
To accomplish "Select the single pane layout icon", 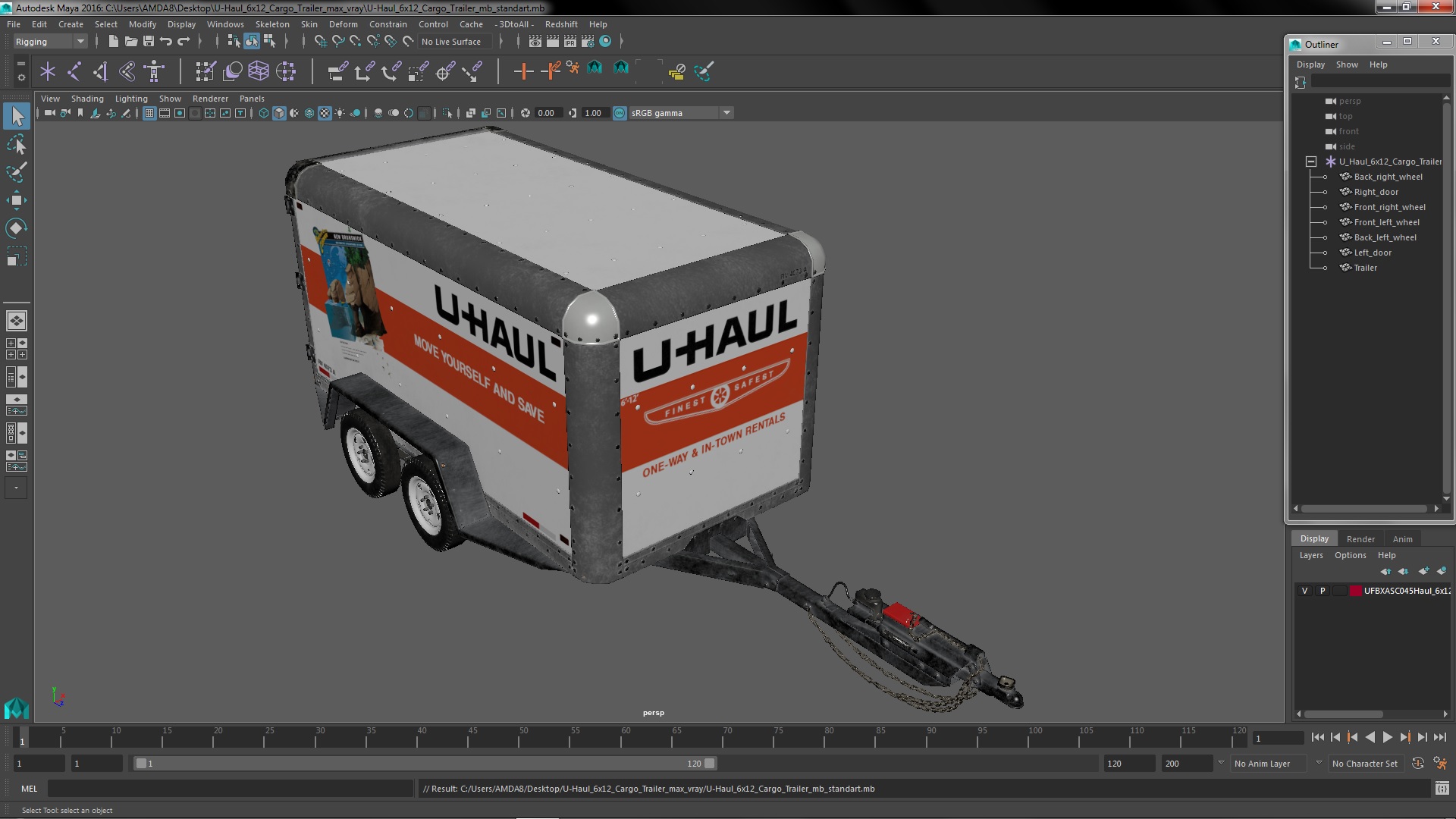I will tap(17, 321).
